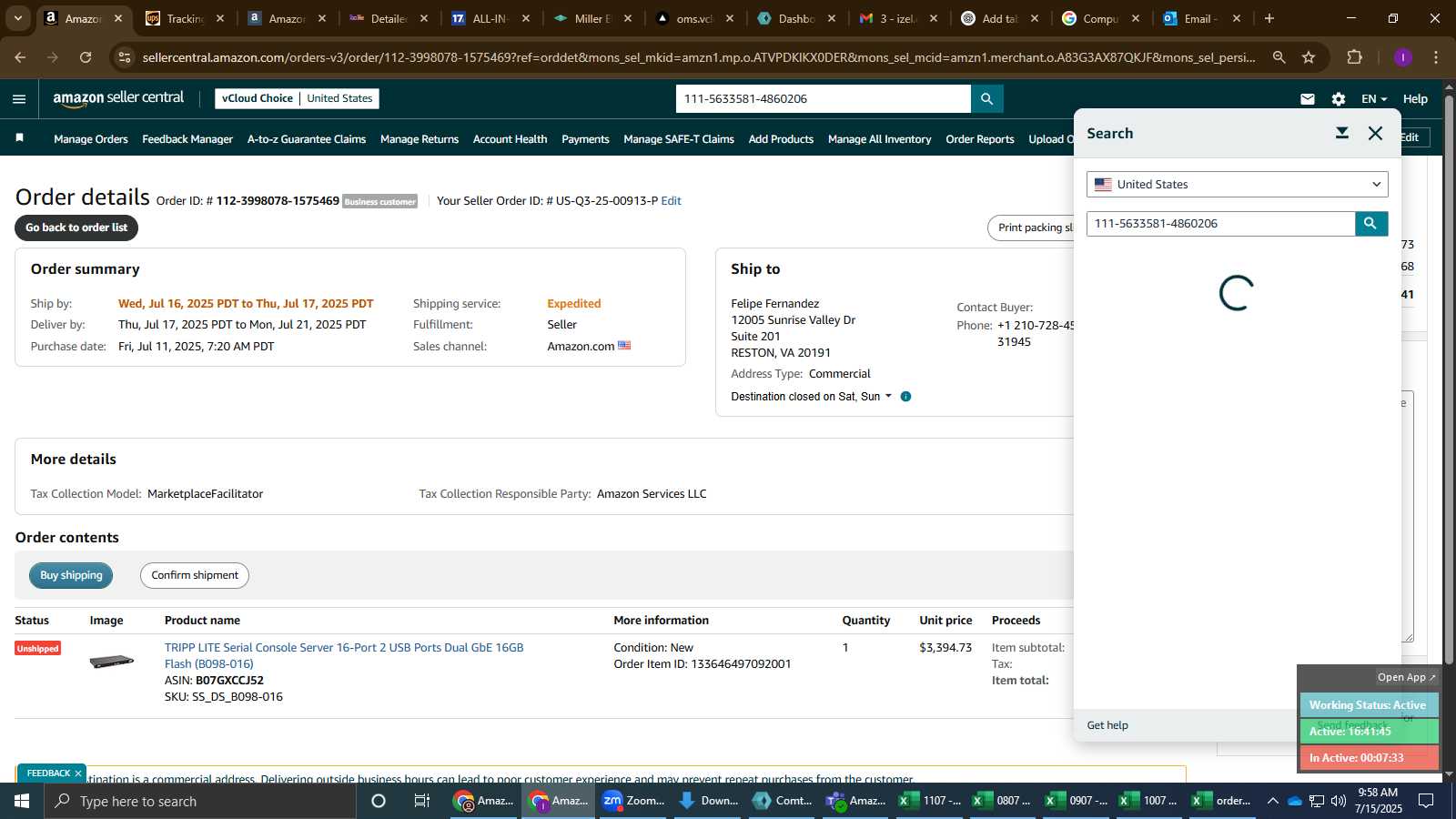Open Windows Start menu
The width and height of the screenshot is (1456, 819).
click(22, 801)
